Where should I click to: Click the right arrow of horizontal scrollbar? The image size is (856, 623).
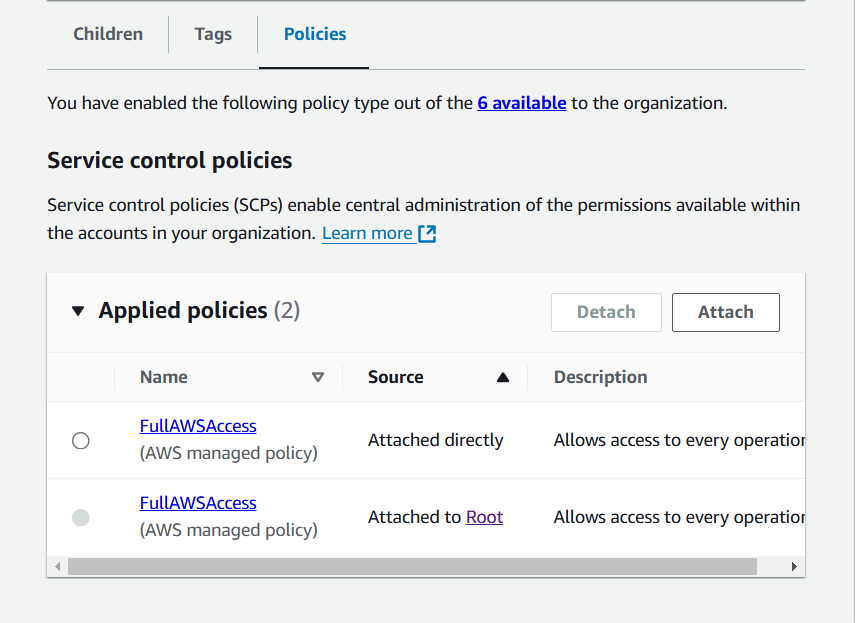(794, 567)
